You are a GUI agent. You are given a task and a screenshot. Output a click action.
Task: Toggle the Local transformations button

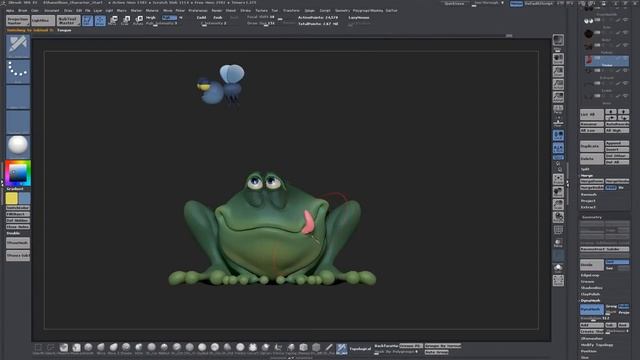tap(558, 136)
